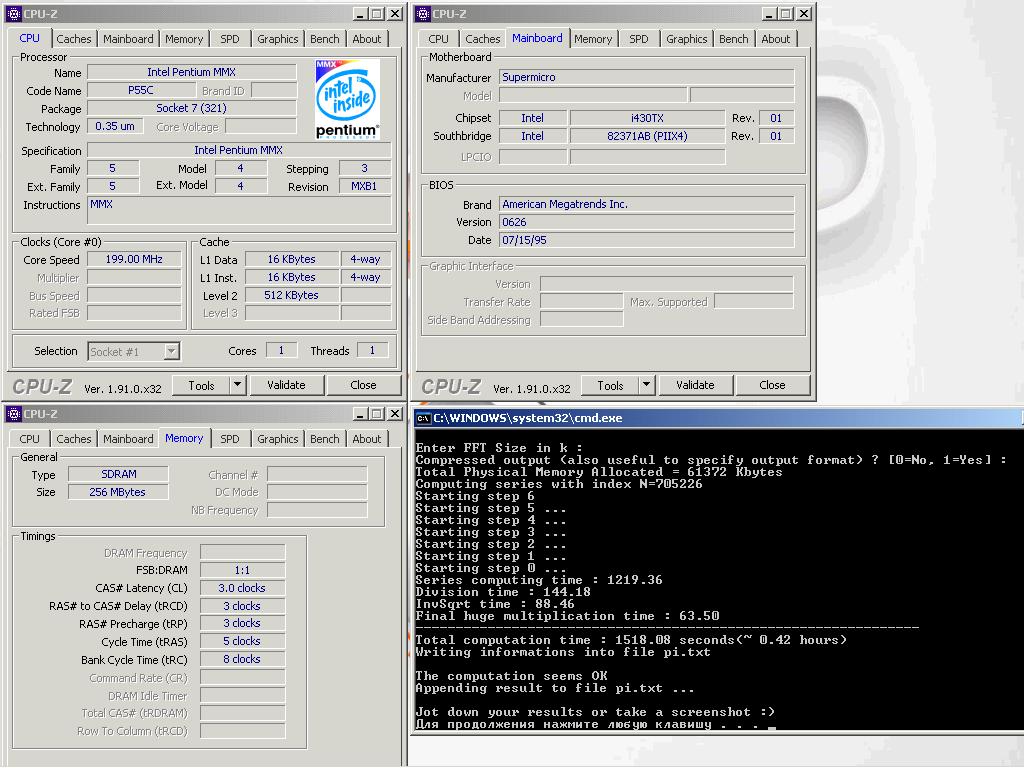Open About tab in Memory window
The height and width of the screenshot is (768, 1024).
pos(367,439)
